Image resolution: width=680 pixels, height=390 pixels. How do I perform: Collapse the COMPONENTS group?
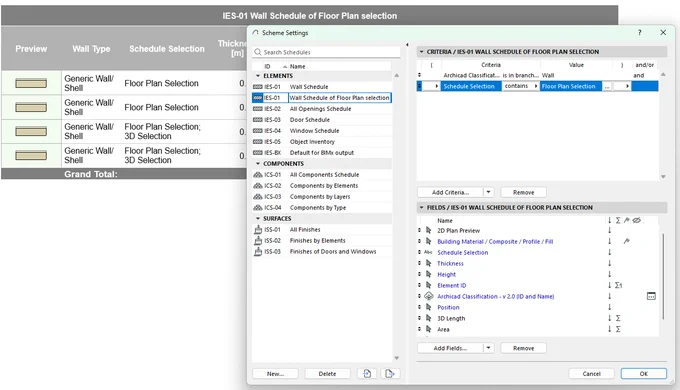click(258, 164)
